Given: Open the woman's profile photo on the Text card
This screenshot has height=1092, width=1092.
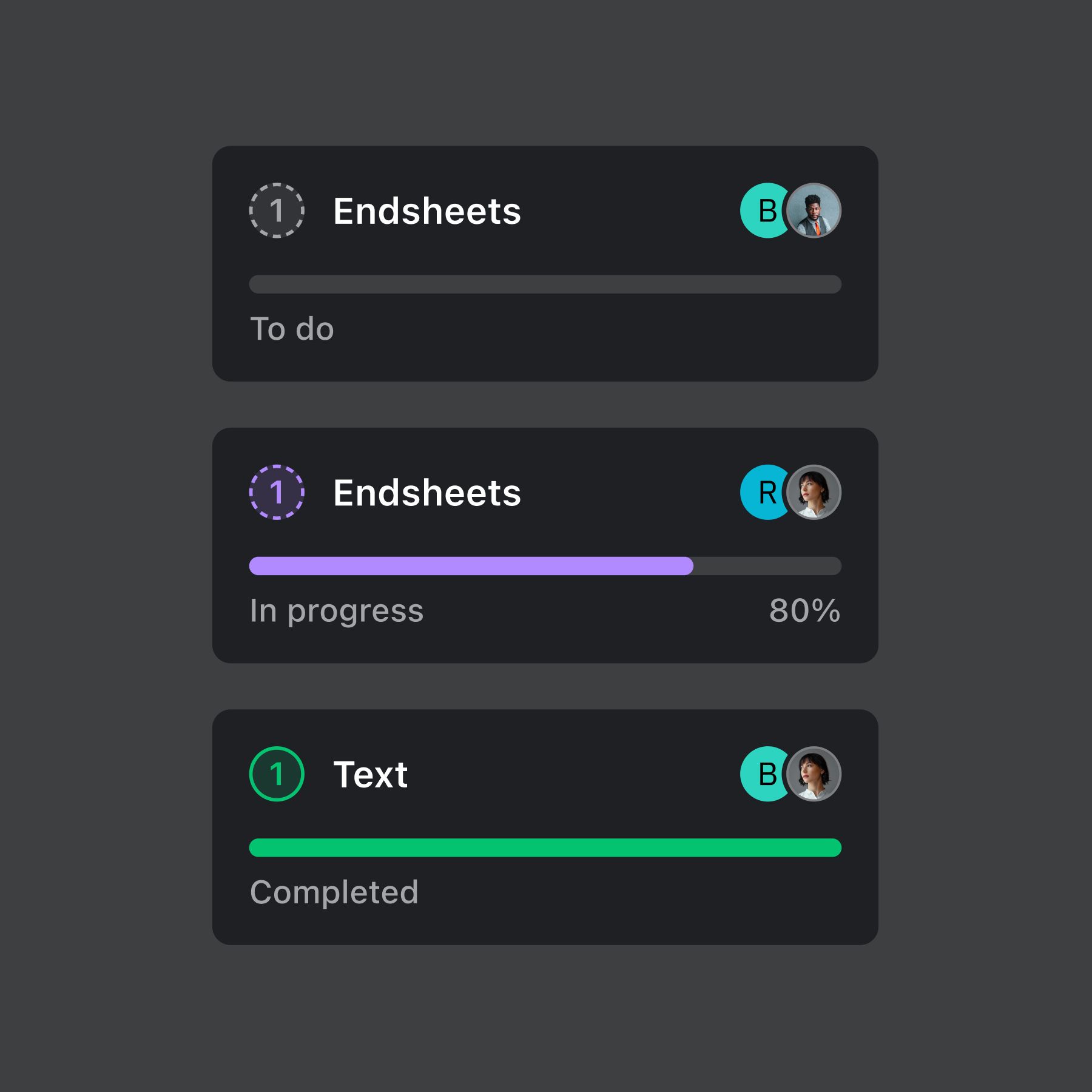Looking at the screenshot, I should click(x=814, y=773).
